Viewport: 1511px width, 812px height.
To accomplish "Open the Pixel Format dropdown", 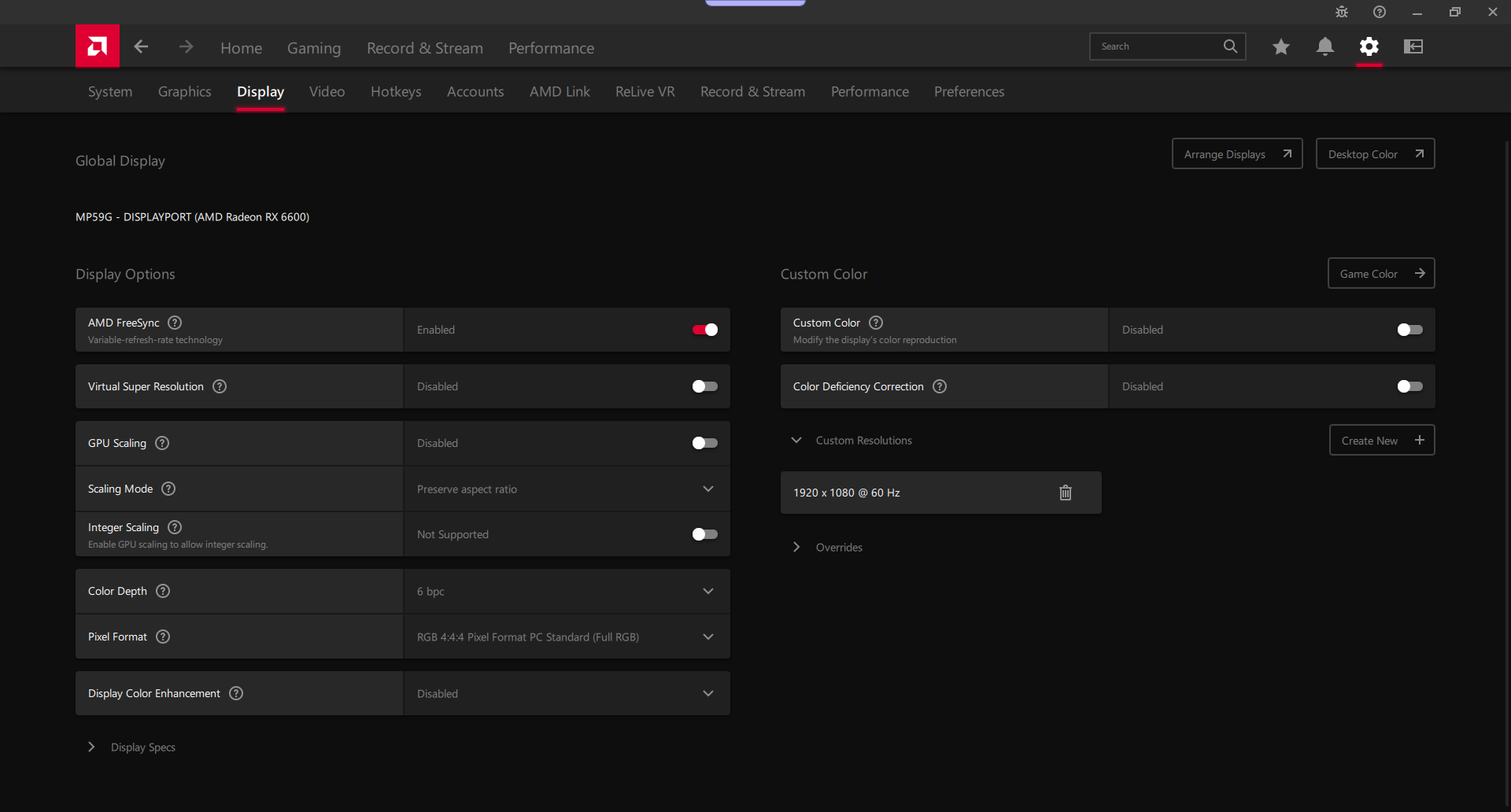I will point(567,637).
